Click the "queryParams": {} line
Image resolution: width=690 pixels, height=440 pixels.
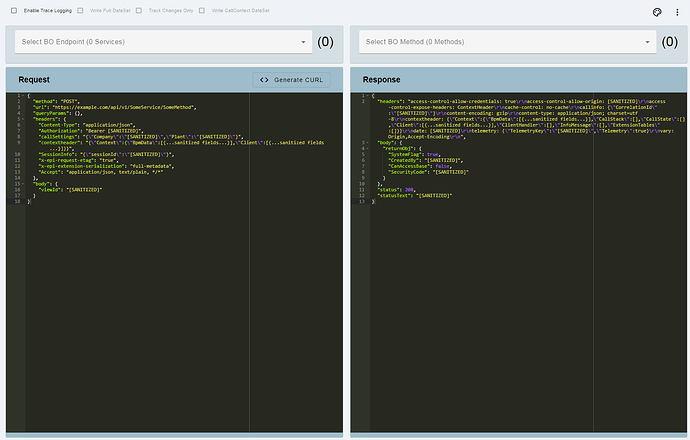[x=58, y=114]
